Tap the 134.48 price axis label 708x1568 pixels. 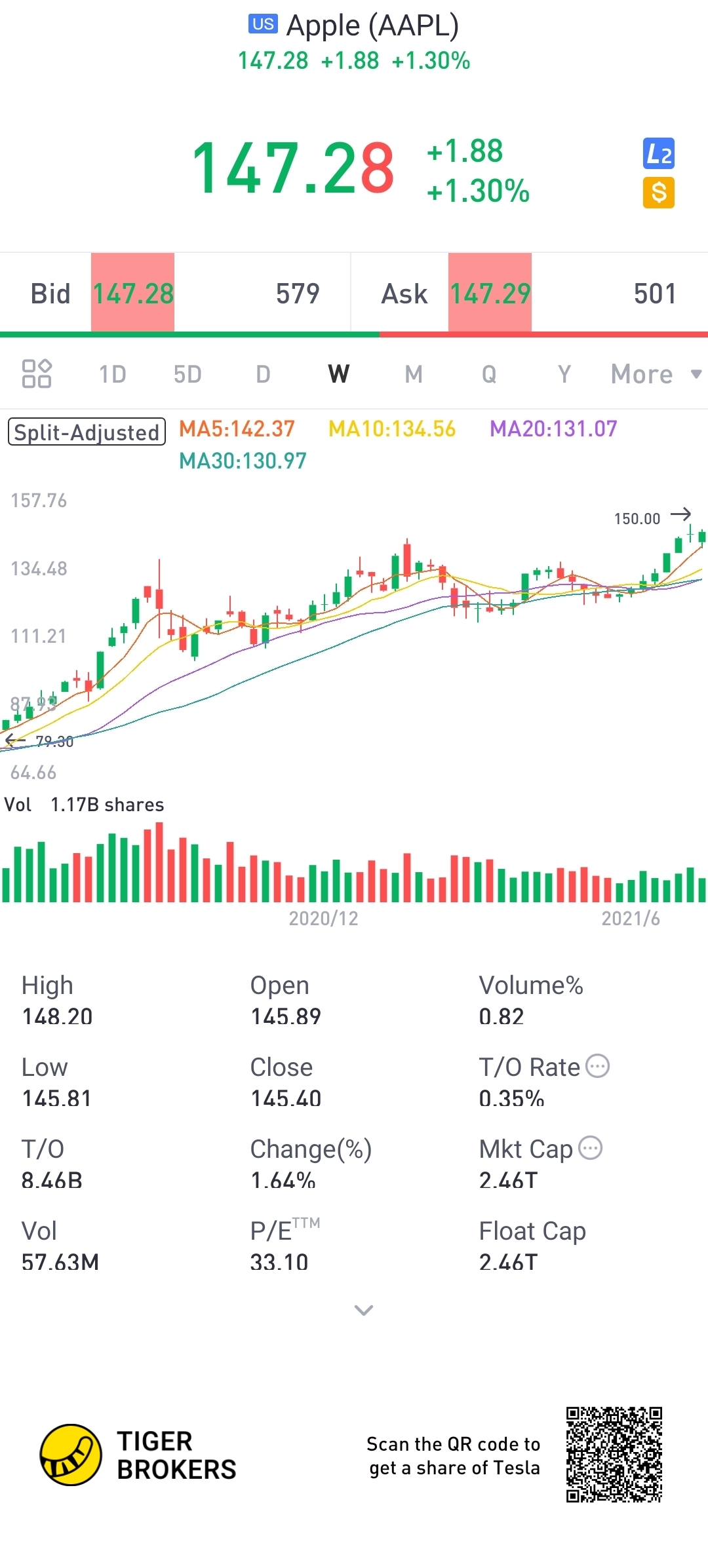coord(39,568)
